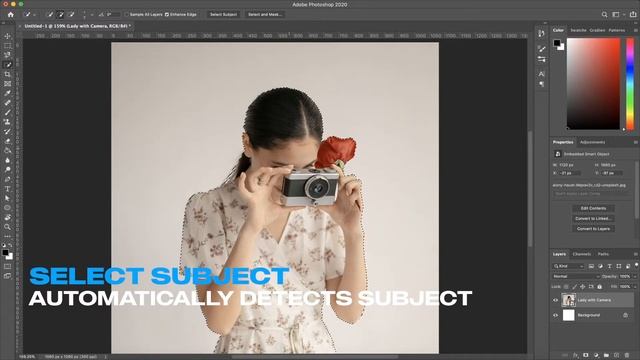Image resolution: width=640 pixels, height=360 pixels.
Task: Toggle lock image pixels brush icon
Action: click(x=574, y=287)
